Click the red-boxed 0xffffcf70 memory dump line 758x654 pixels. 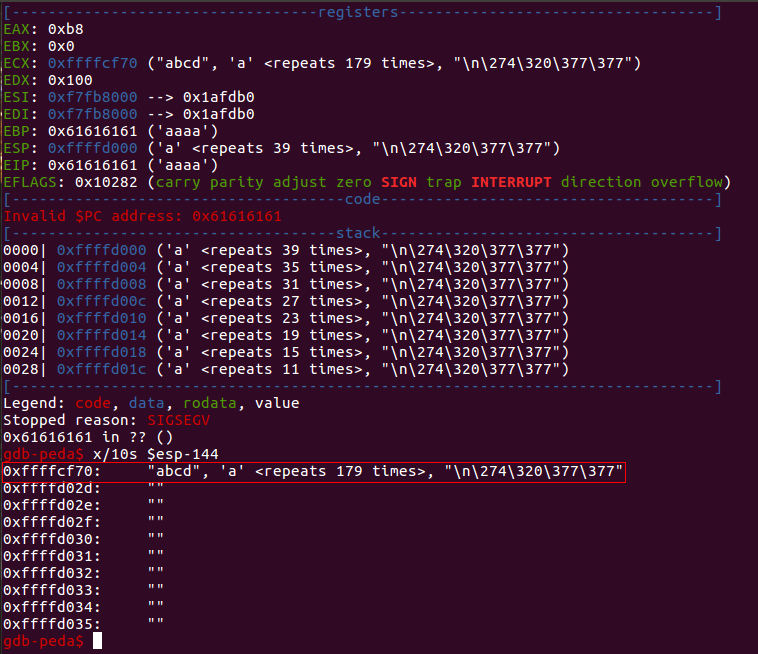point(314,471)
